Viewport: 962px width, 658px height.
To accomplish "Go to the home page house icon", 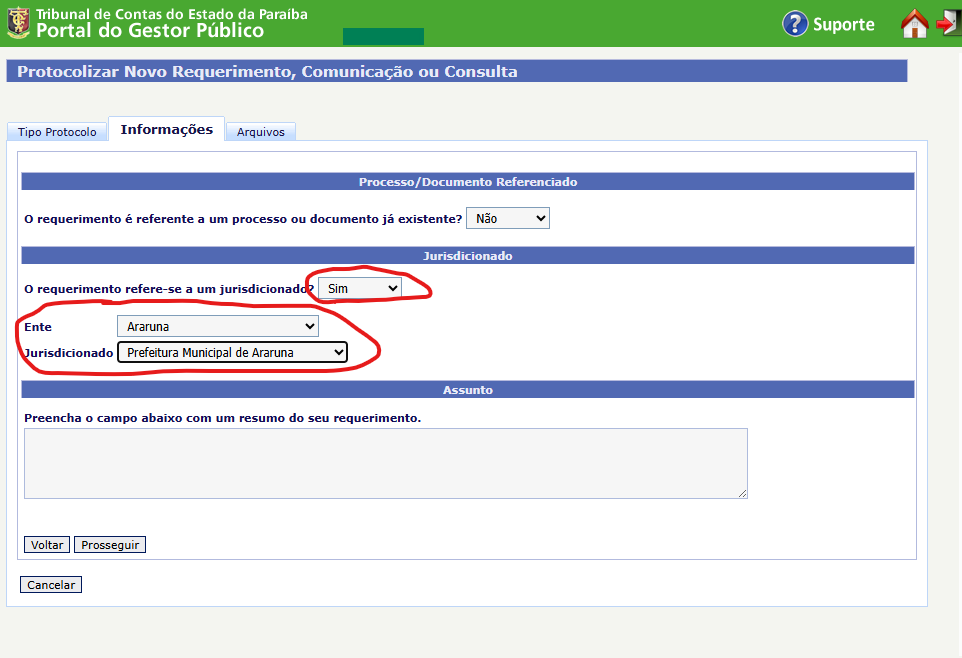I will [914, 24].
